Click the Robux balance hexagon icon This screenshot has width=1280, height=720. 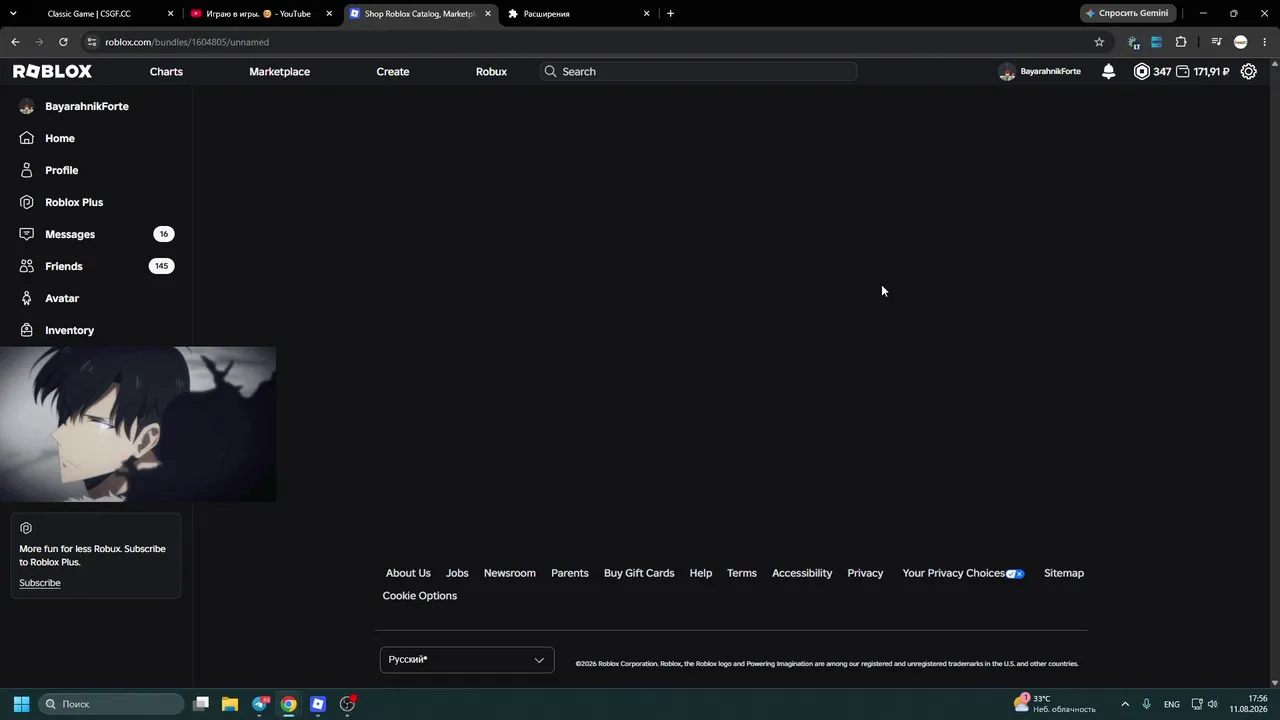[x=1142, y=71]
